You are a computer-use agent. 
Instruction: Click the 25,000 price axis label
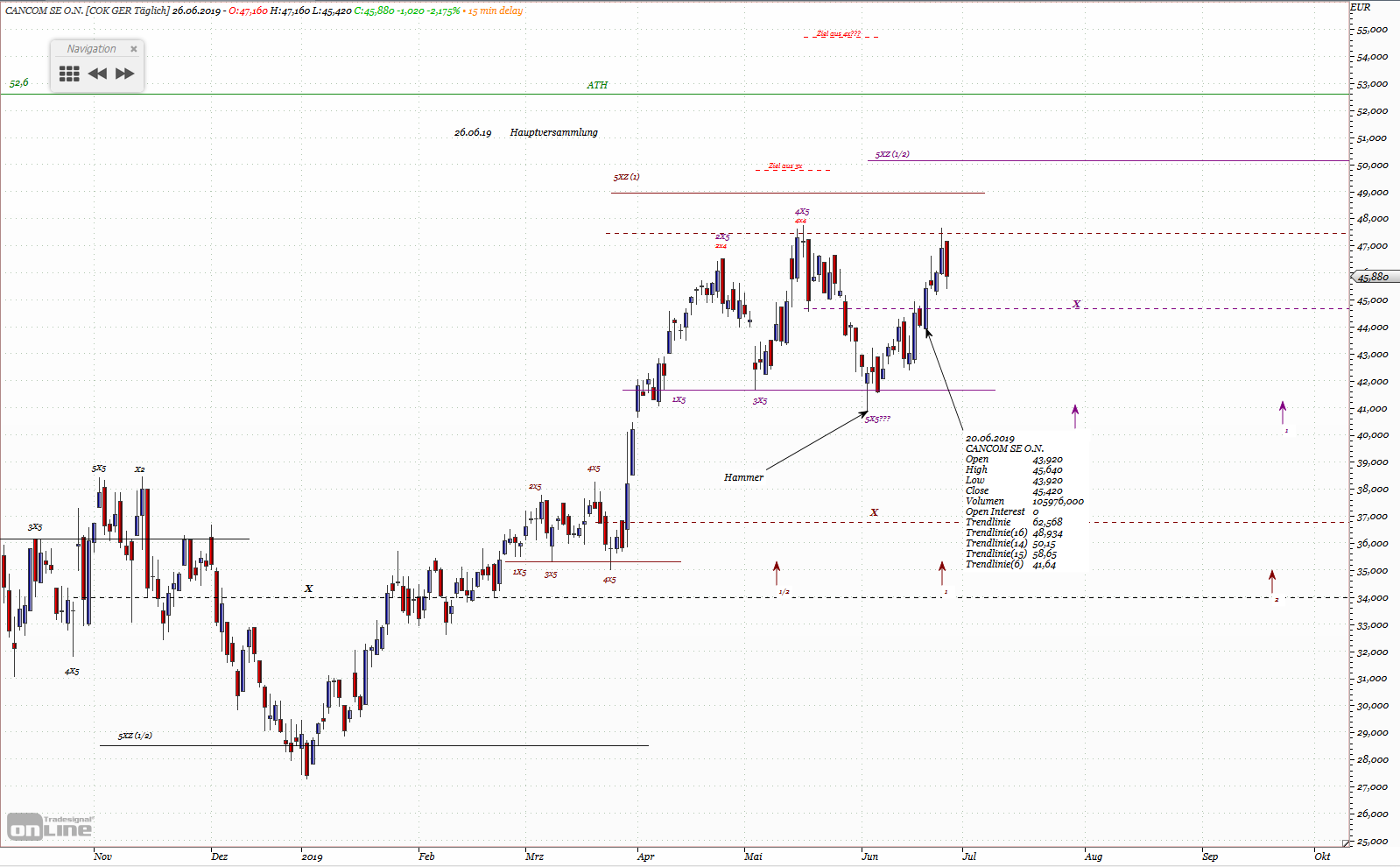point(1372,841)
